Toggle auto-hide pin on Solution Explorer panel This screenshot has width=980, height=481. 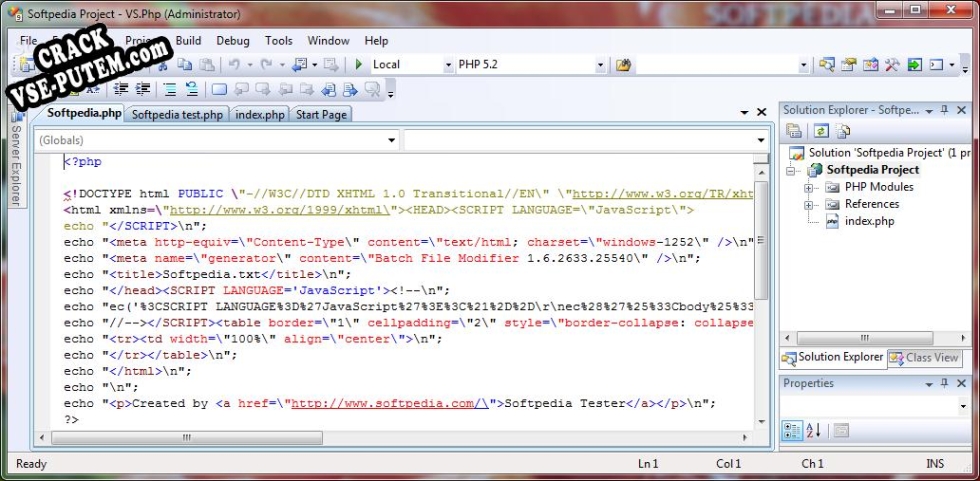point(944,110)
